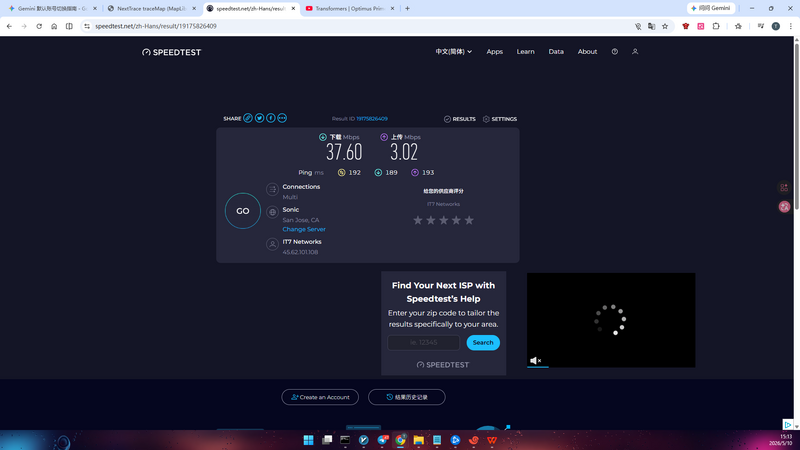Share the result on Facebook
This screenshot has height=450, width=800.
pos(270,118)
